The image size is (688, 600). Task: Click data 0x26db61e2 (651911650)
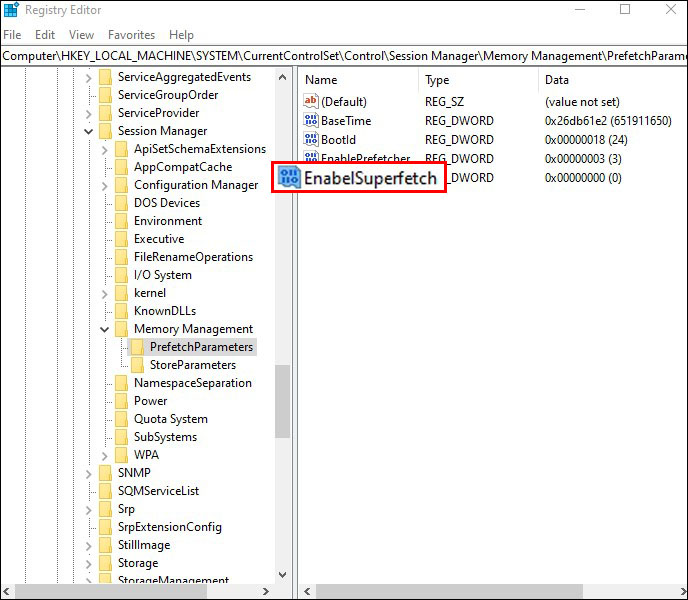tap(608, 121)
